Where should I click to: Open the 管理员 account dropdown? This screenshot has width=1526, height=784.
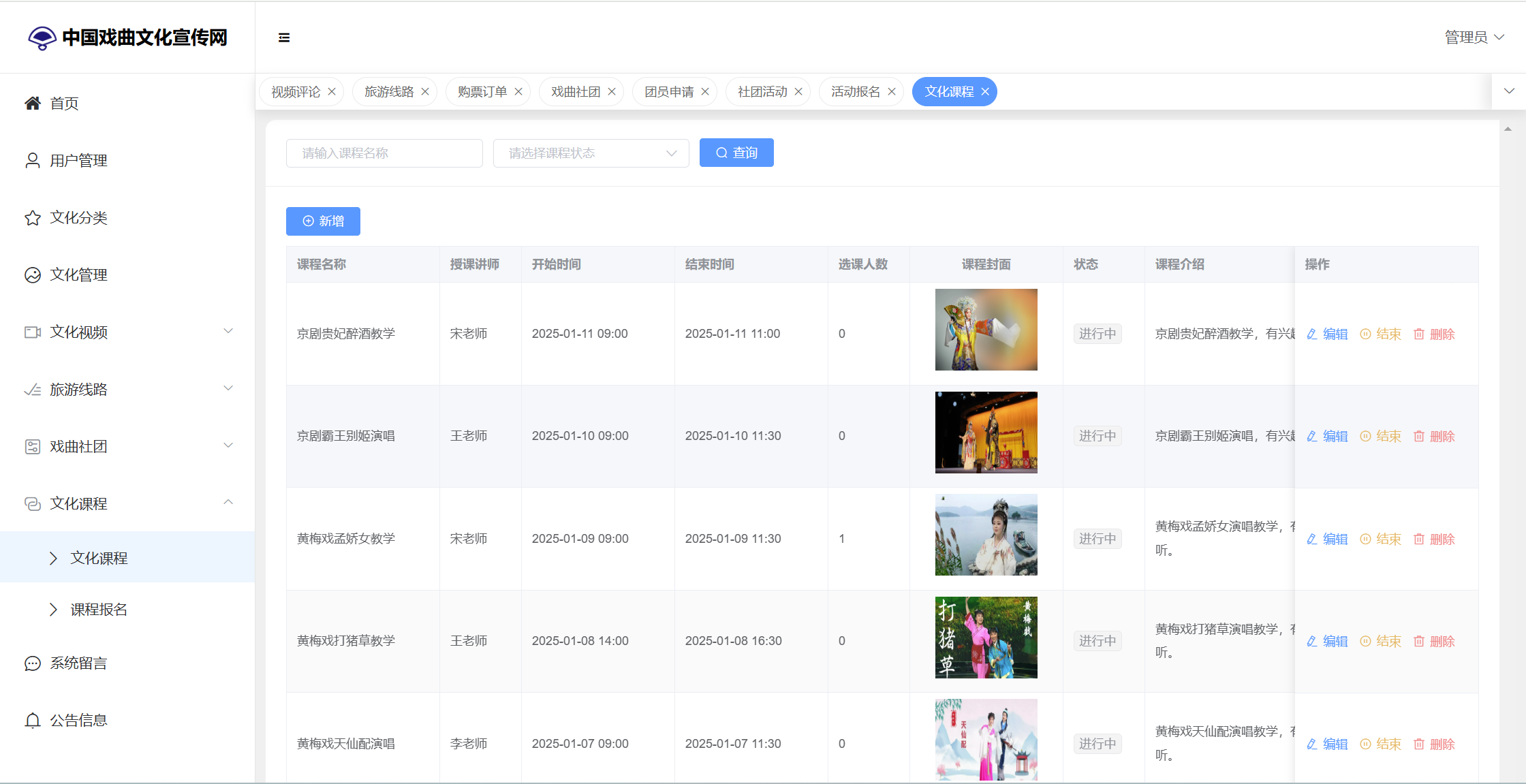pyautogui.click(x=1474, y=37)
